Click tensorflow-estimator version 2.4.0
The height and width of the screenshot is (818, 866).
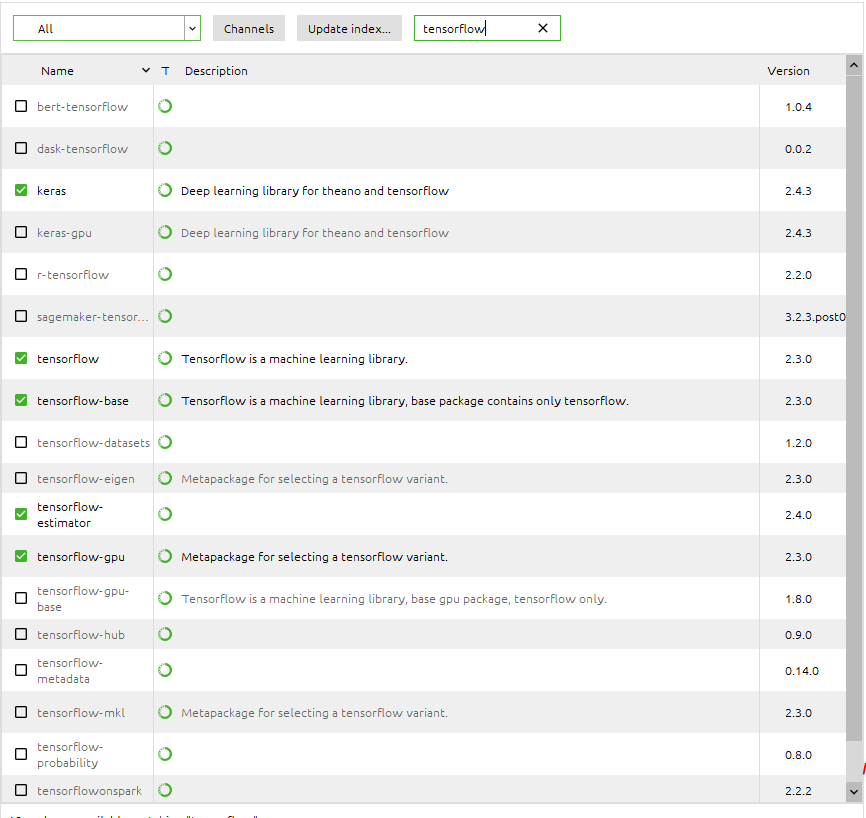[798, 515]
